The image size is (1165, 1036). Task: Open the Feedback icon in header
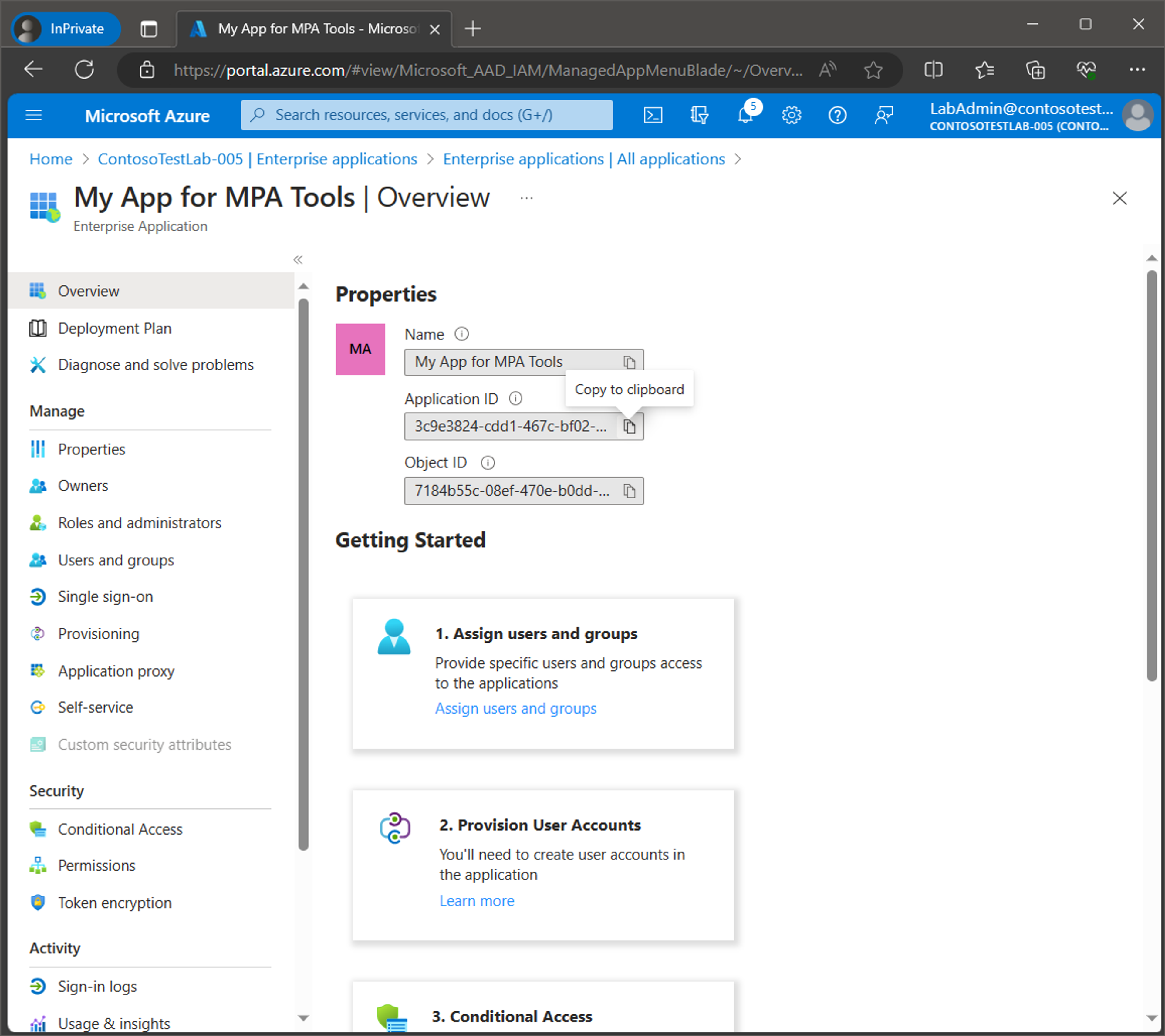pyautogui.click(x=883, y=116)
